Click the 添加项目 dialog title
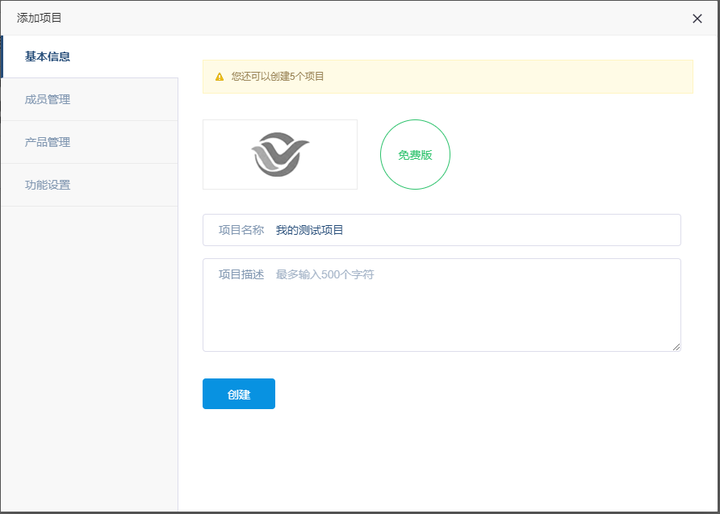This screenshot has width=720, height=514. coord(39,18)
